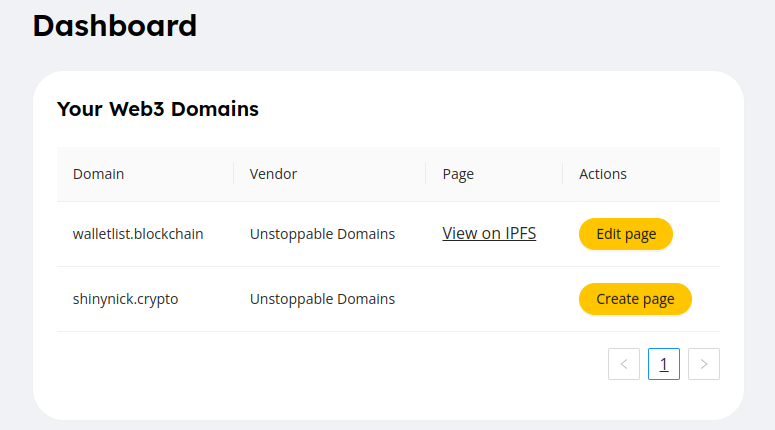Open the View on IPFS link
Image resolution: width=775 pixels, height=430 pixels.
pos(489,234)
